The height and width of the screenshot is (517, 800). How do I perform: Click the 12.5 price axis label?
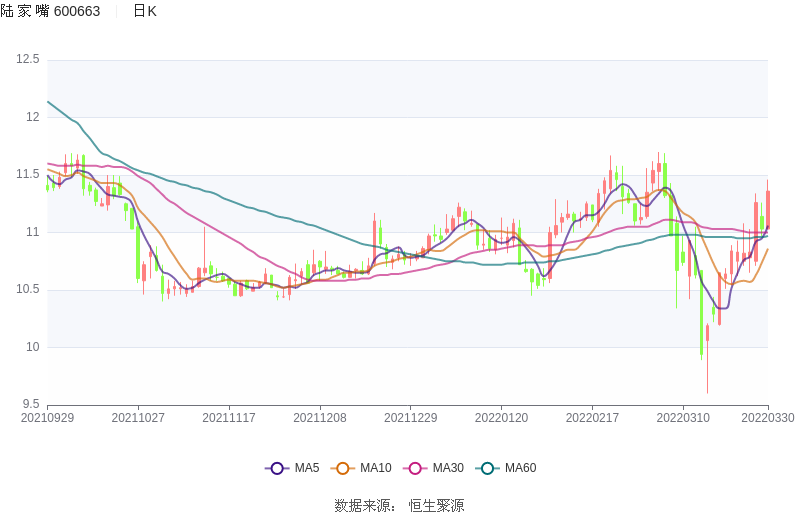[28, 60]
